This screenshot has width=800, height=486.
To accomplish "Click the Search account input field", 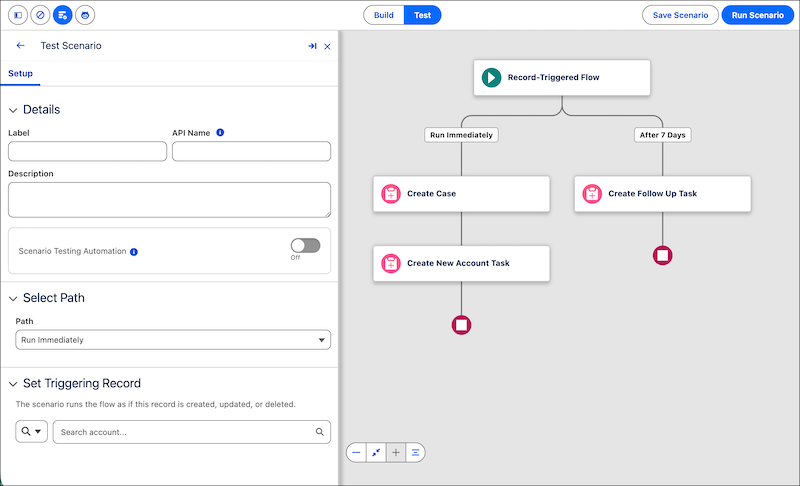I will (x=191, y=432).
